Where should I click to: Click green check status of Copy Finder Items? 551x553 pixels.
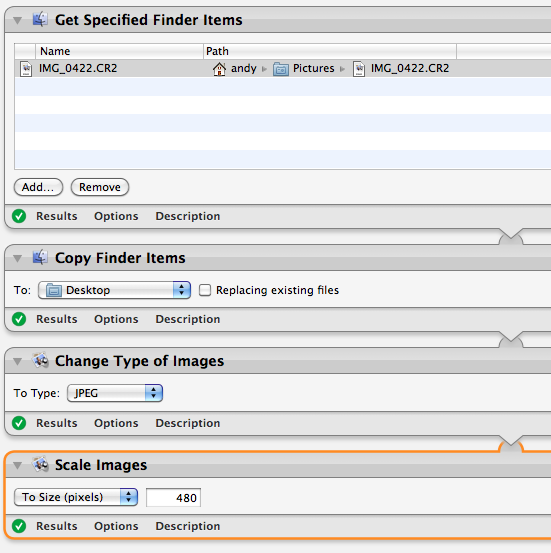tap(19, 319)
